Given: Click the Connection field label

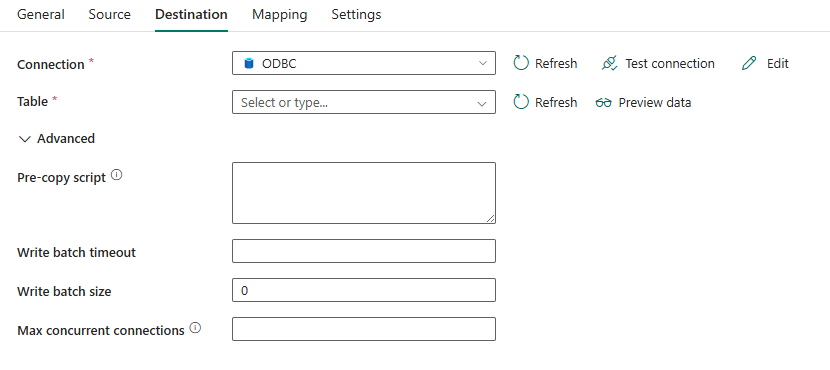Looking at the screenshot, I should click(51, 65).
